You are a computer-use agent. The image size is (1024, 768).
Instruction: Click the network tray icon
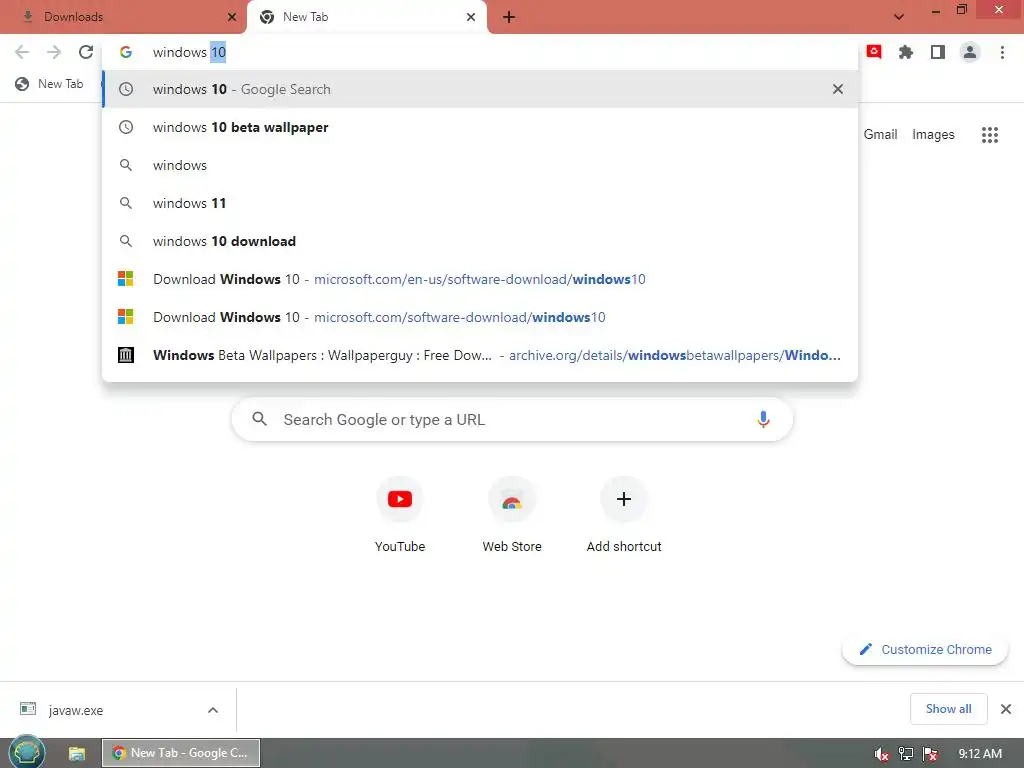[906, 754]
